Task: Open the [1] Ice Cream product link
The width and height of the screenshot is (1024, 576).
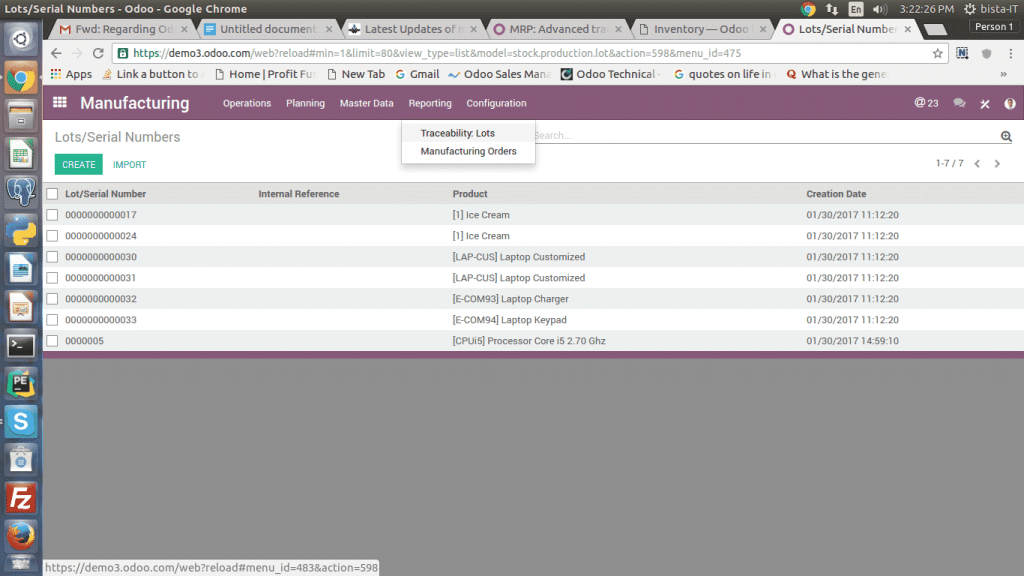Action: click(x=483, y=215)
